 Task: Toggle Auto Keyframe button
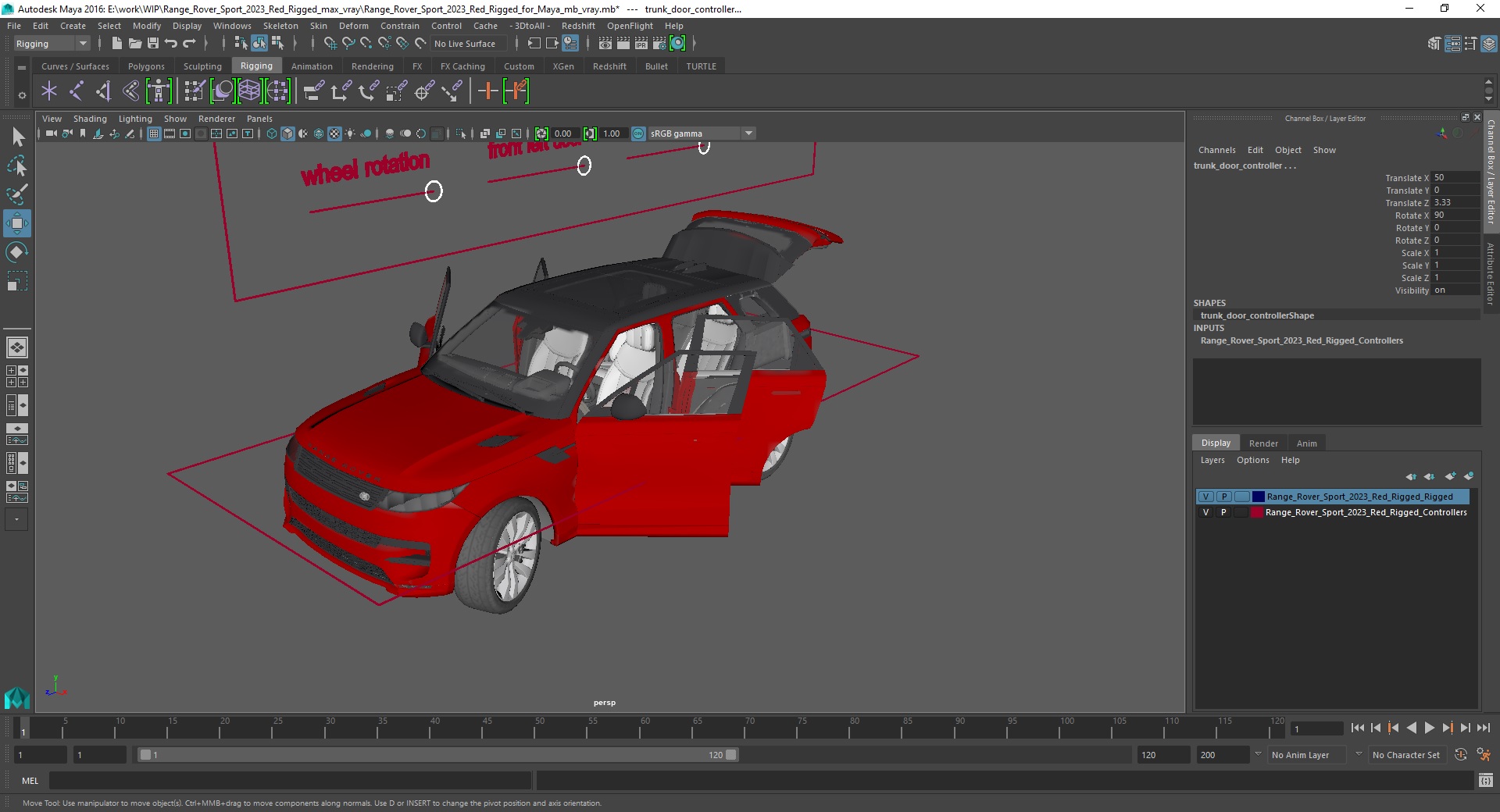pos(1461,755)
